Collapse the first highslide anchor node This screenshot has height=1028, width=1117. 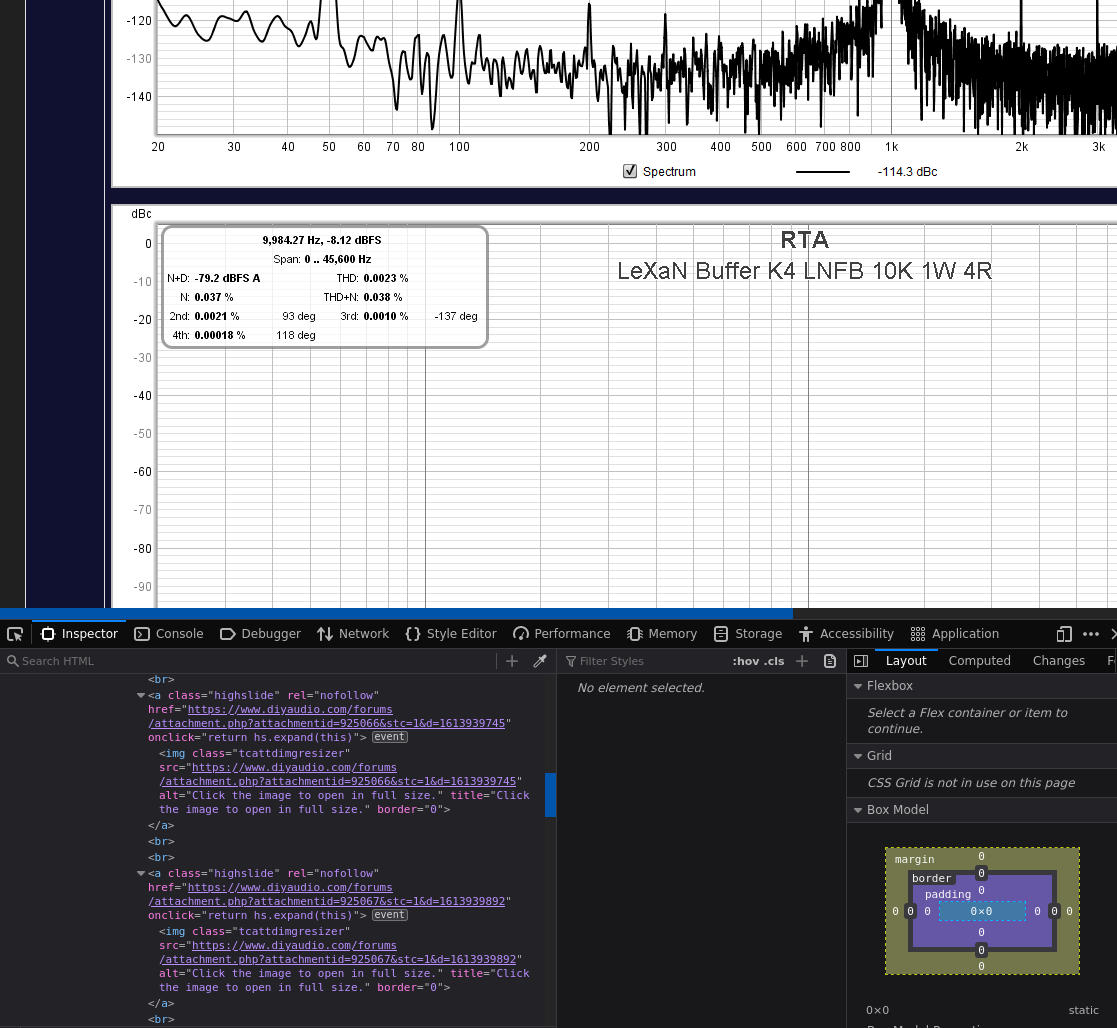140,695
